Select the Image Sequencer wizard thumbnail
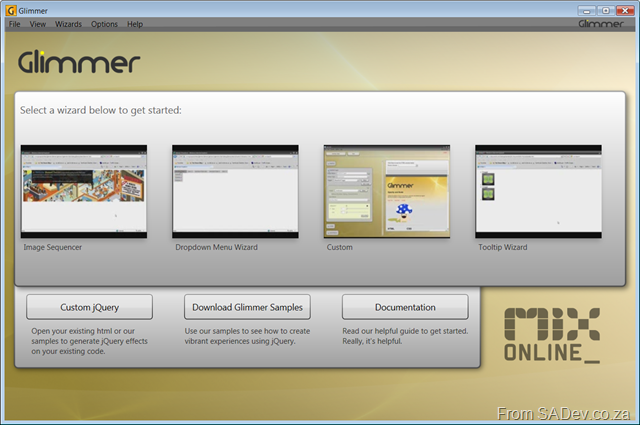The height and width of the screenshot is (425, 640). (84, 191)
